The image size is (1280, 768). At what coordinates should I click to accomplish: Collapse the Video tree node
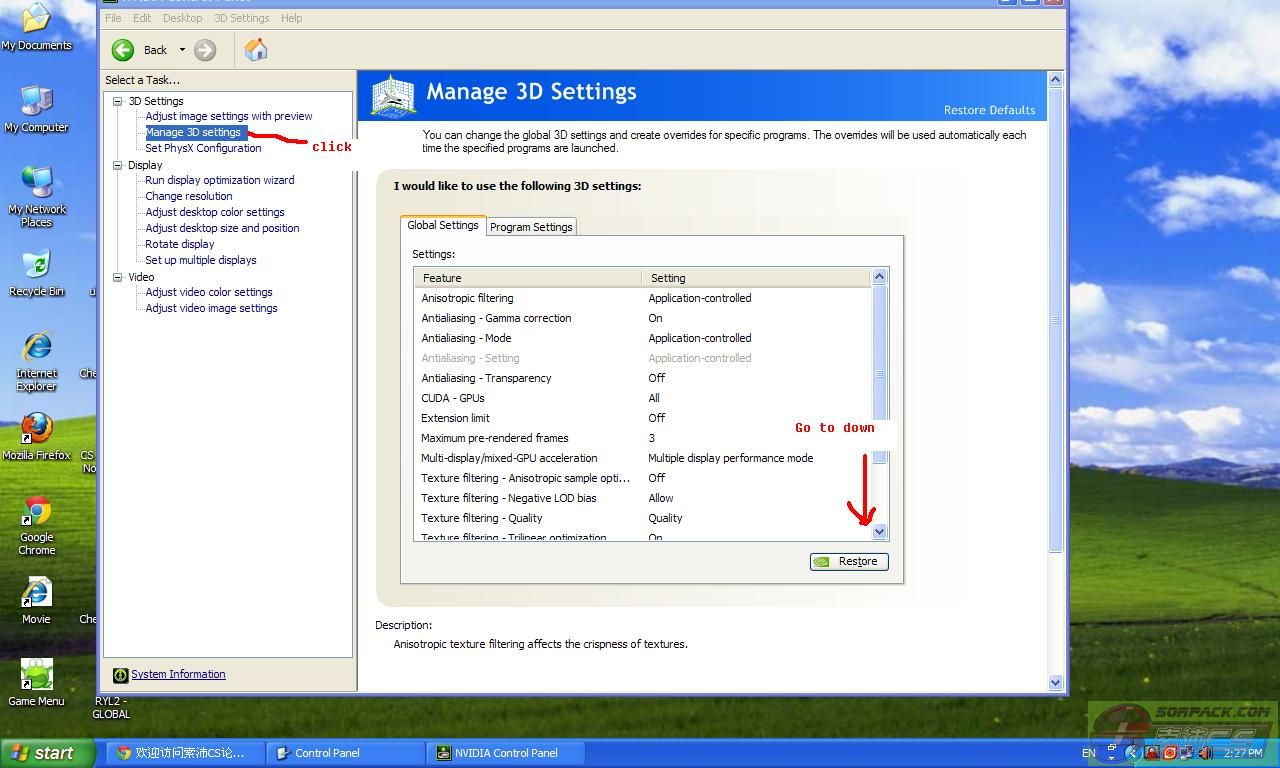click(x=118, y=277)
